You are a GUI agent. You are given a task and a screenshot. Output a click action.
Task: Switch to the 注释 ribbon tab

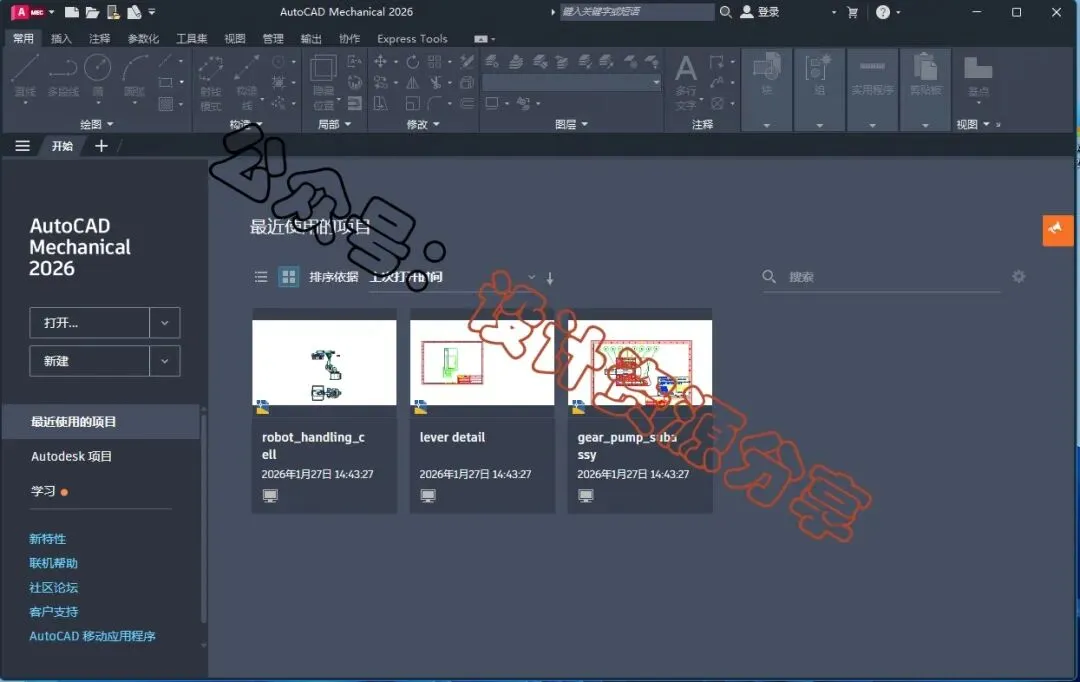click(x=99, y=39)
